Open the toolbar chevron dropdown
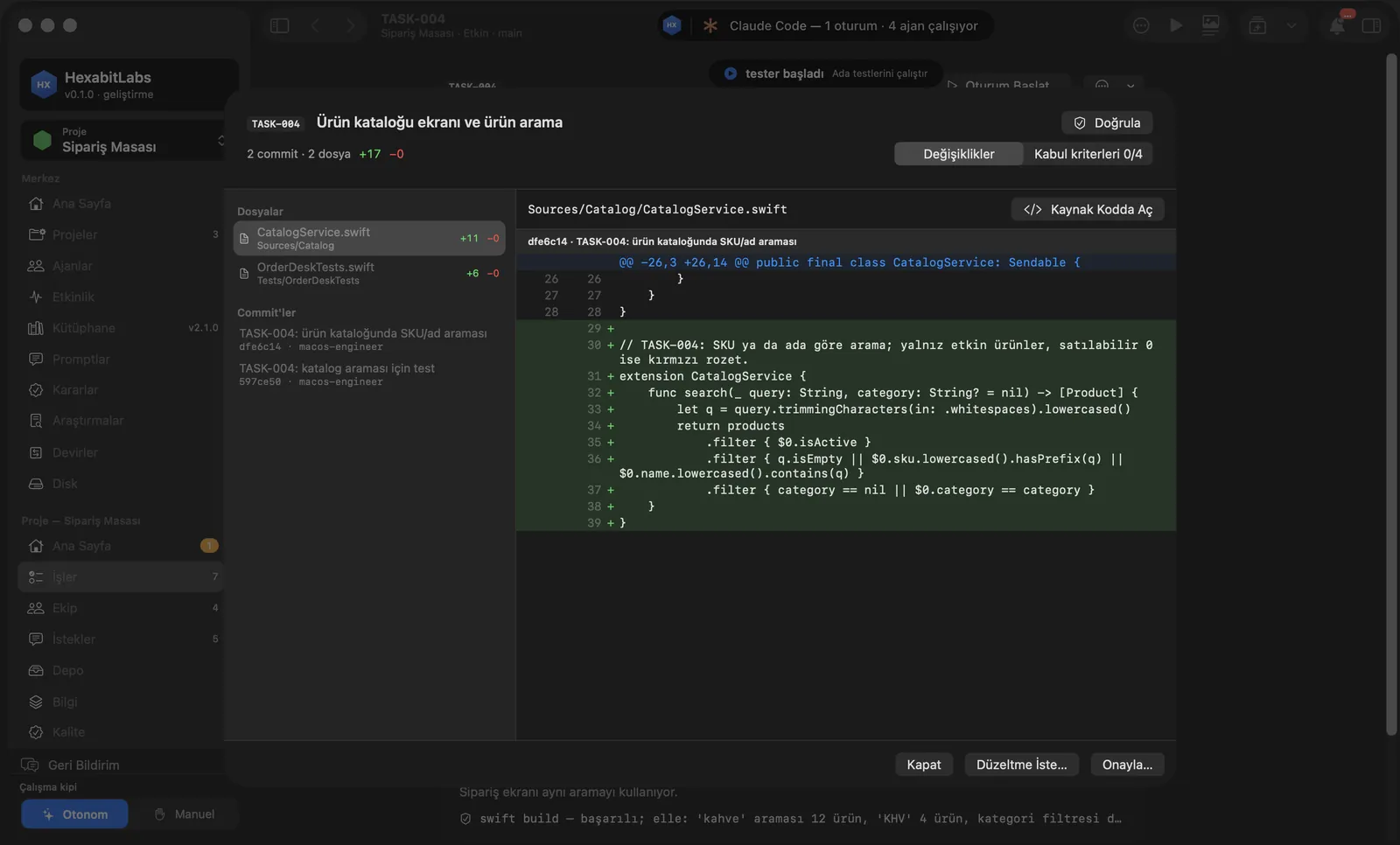The image size is (1400, 845). 1291,25
